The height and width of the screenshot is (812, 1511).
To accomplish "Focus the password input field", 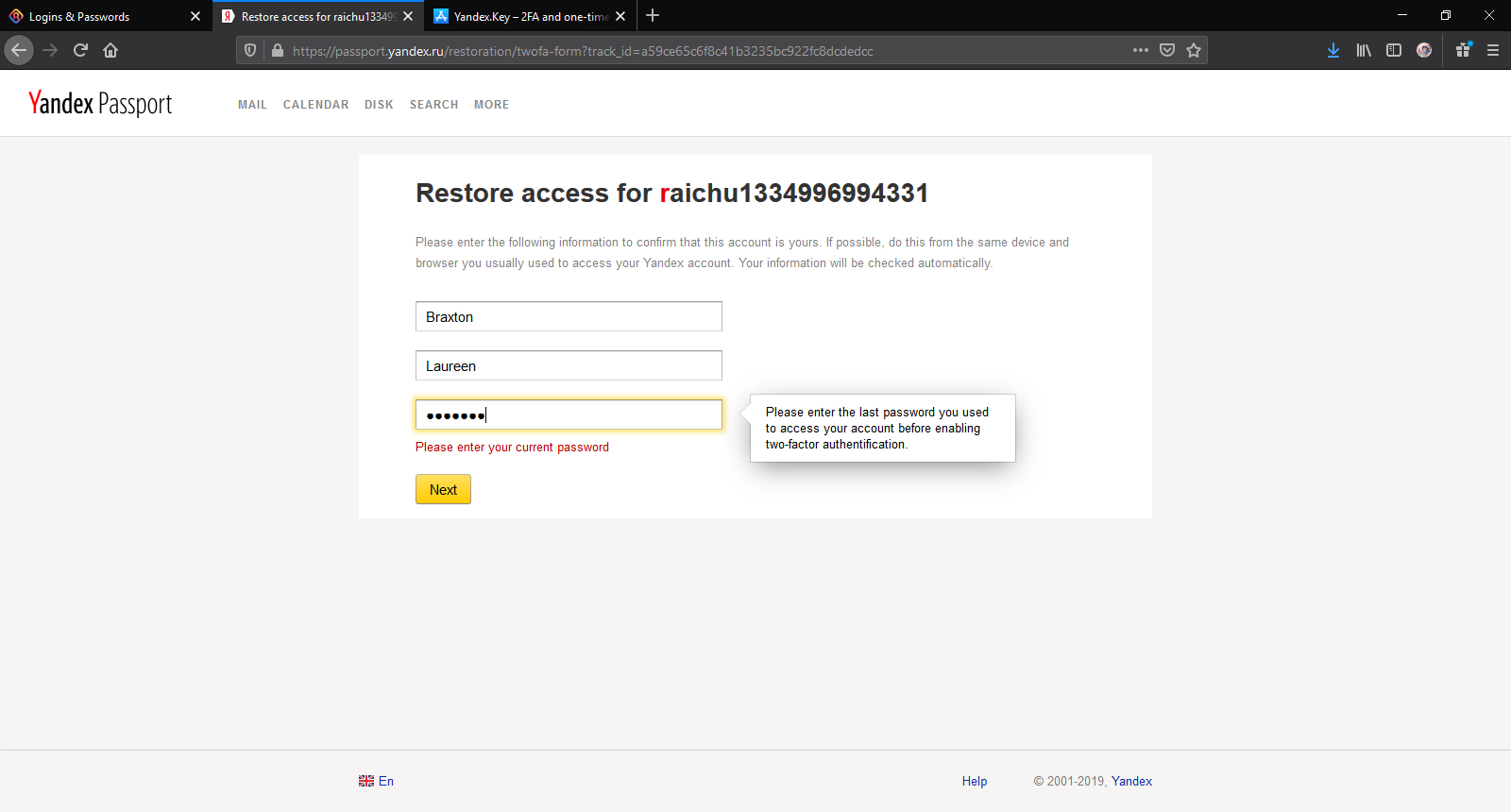I will click(x=569, y=414).
